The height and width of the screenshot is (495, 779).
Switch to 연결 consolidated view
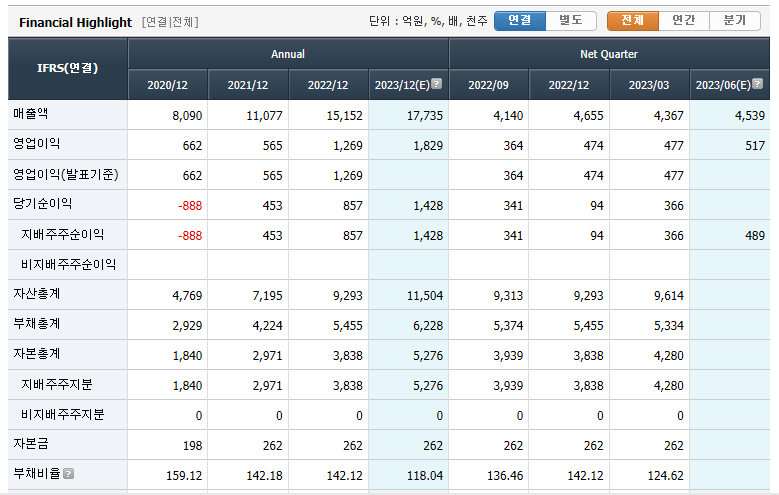coord(520,21)
